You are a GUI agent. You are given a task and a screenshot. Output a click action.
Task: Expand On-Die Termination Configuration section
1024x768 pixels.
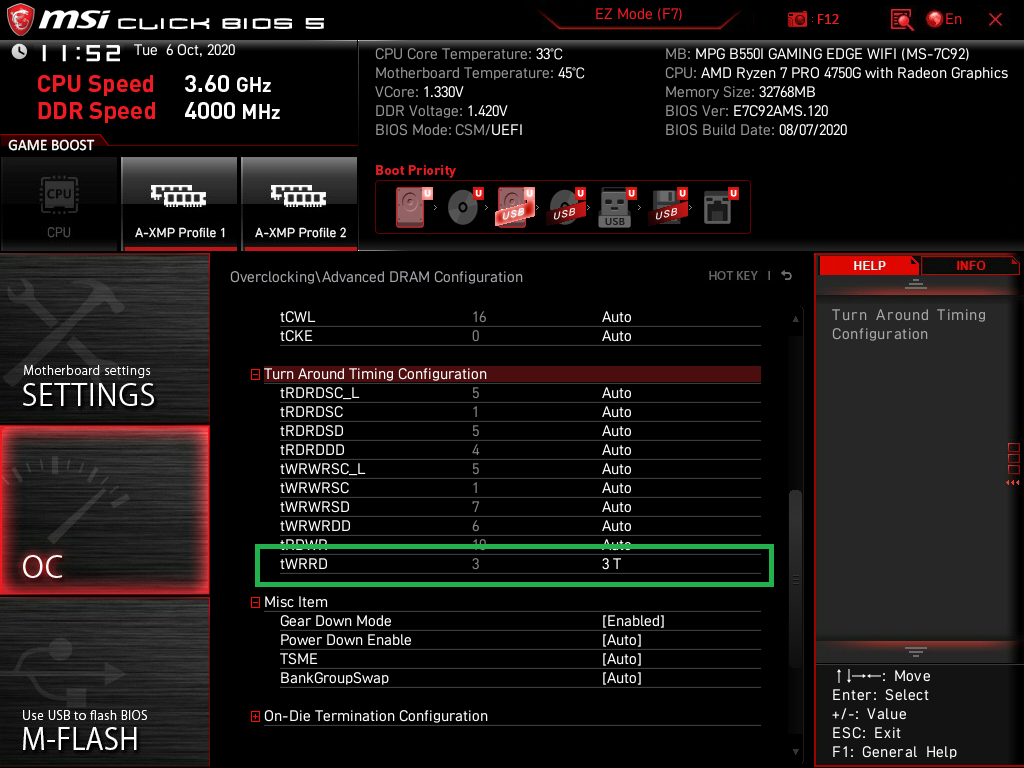pos(255,716)
